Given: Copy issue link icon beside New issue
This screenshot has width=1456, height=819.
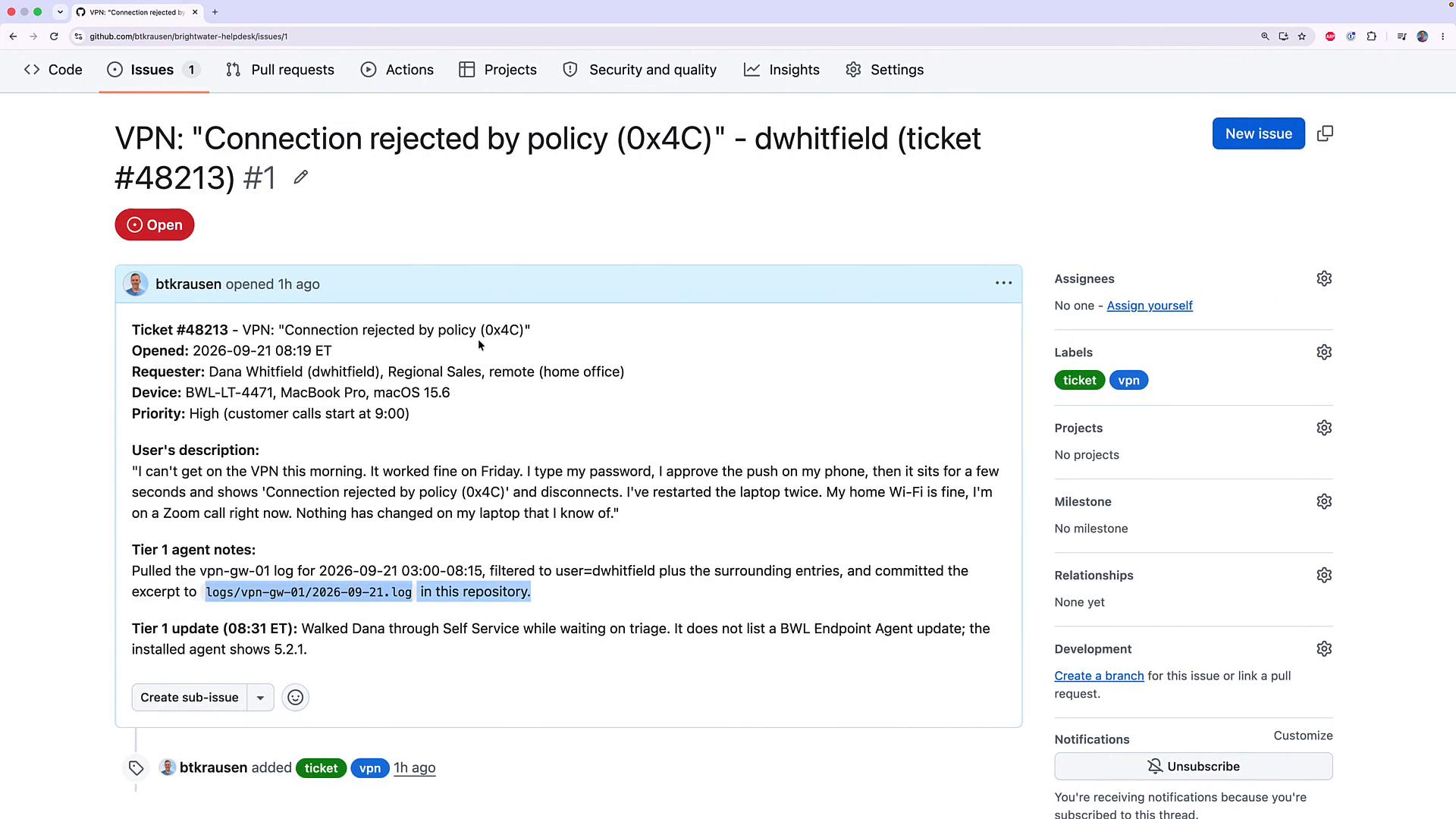Looking at the screenshot, I should (x=1325, y=133).
